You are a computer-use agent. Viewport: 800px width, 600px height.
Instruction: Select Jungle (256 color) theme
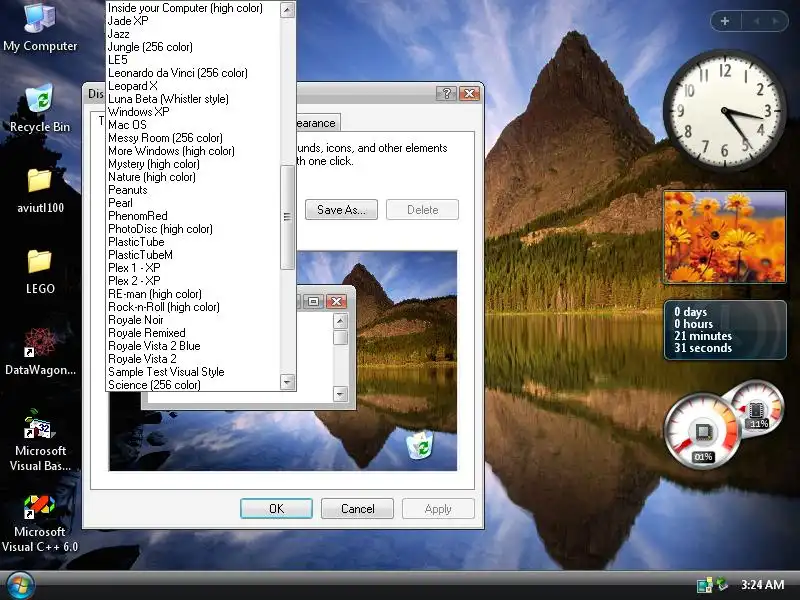[193, 47]
